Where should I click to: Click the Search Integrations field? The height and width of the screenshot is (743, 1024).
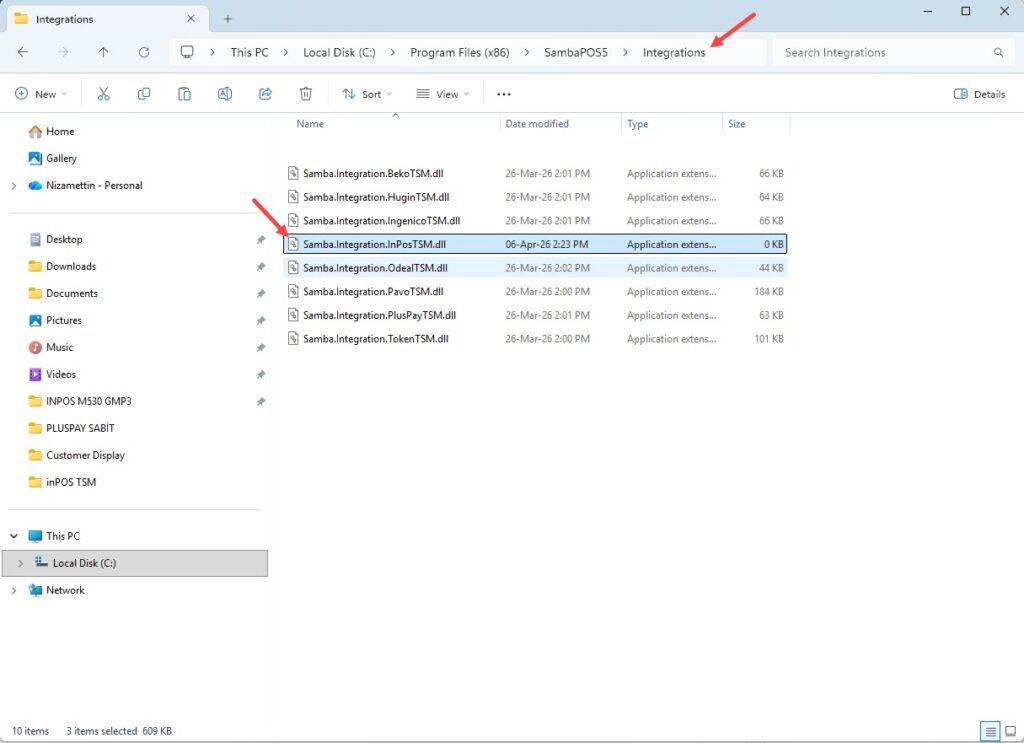pos(885,53)
